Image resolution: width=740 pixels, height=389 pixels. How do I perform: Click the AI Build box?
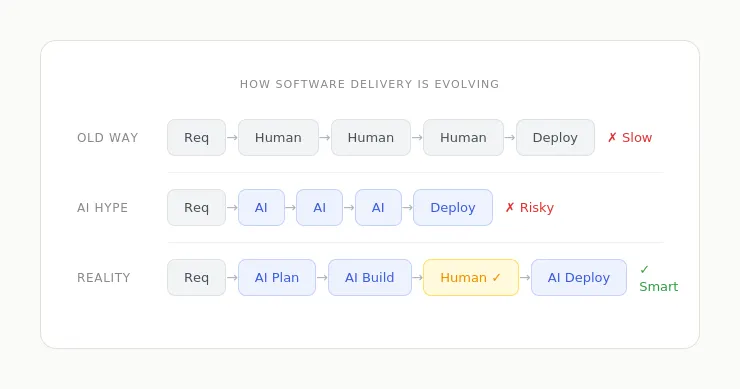coord(370,278)
